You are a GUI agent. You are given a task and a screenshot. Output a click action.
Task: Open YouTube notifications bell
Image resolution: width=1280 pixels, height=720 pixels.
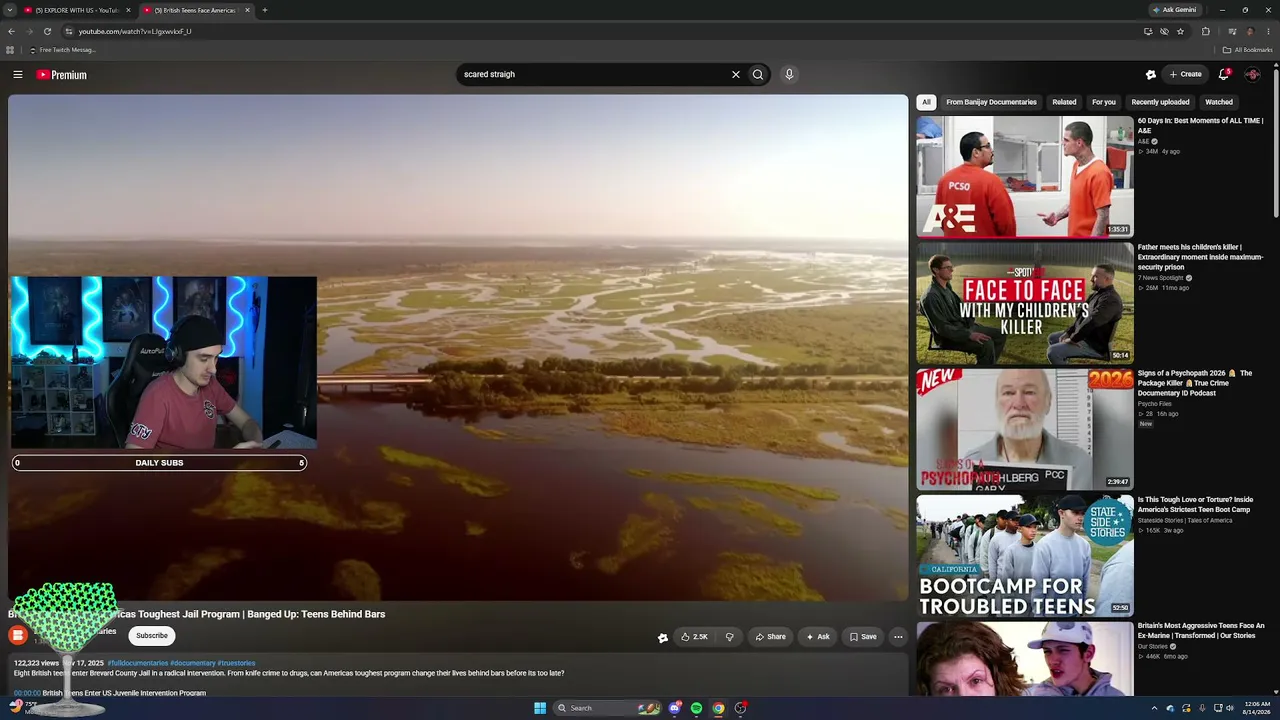tap(1224, 74)
